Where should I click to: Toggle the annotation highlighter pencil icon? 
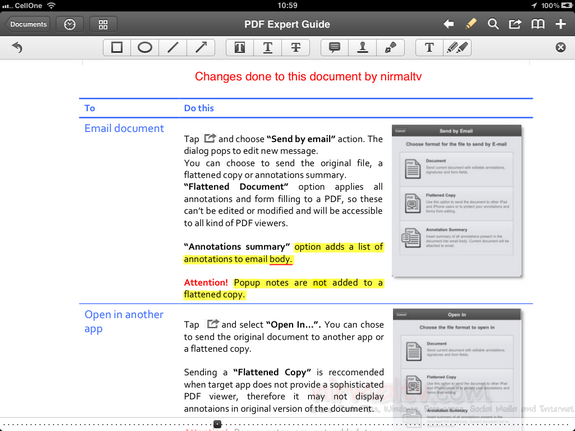470,24
